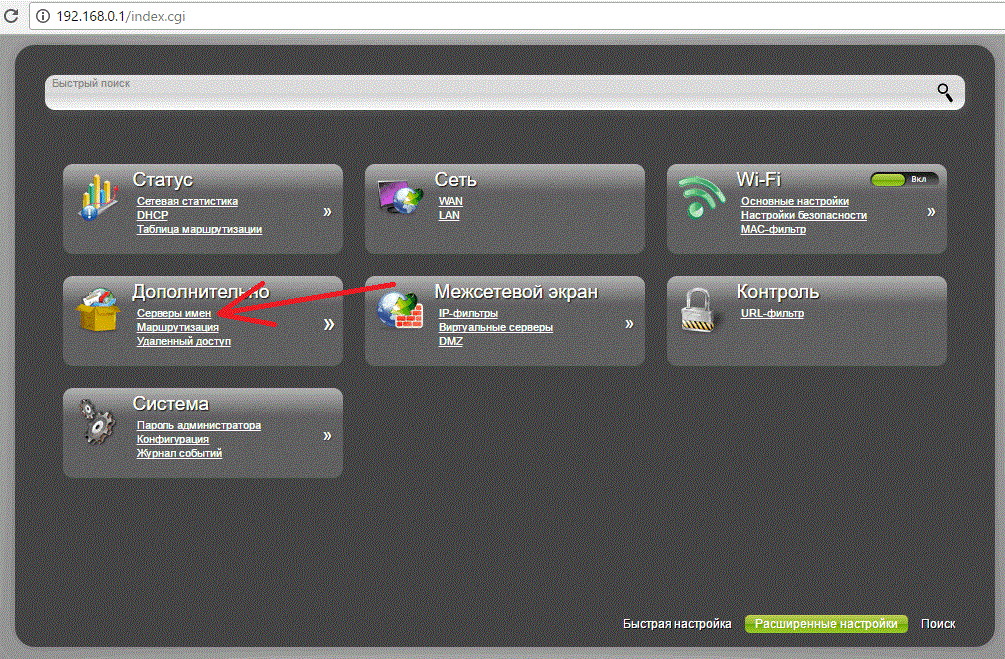
Task: Click the Дополнительно toolbox icon
Action: [98, 310]
